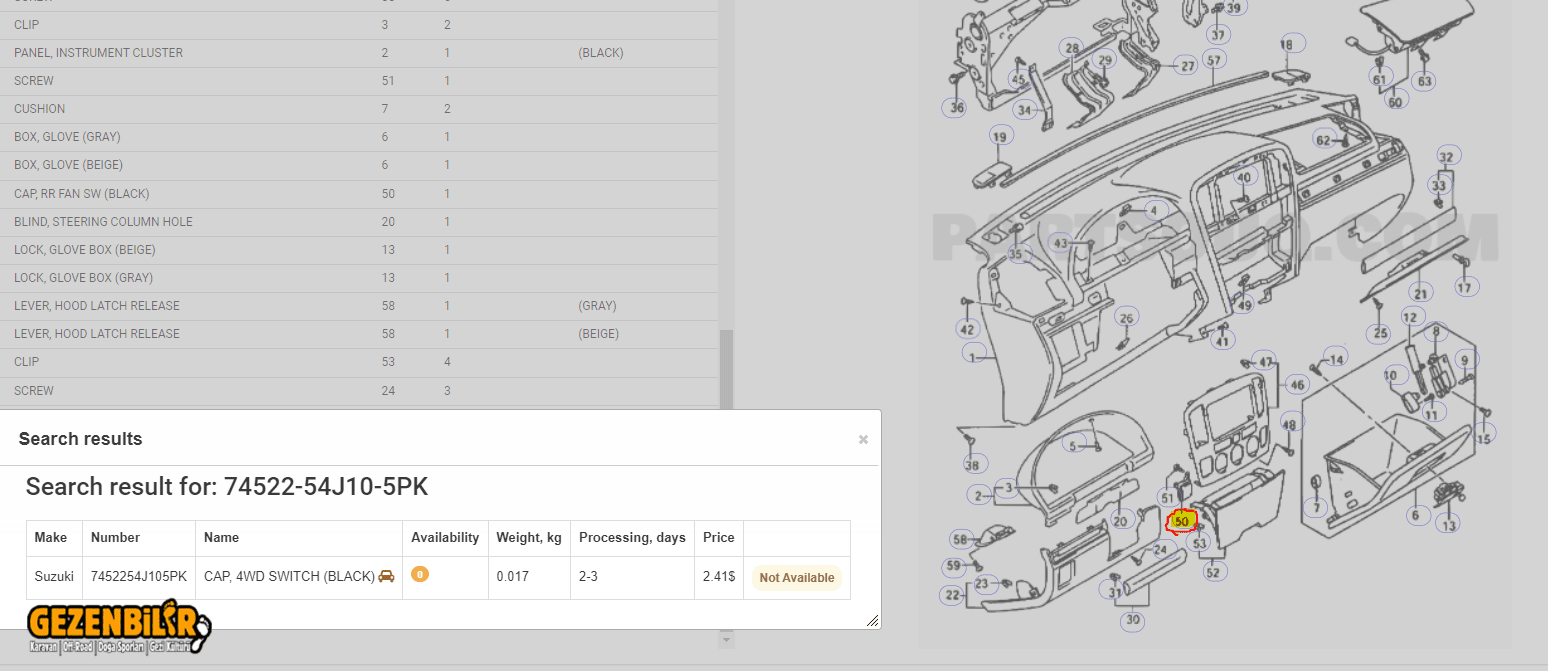Close the Search results popup
The image size is (1548, 671).
click(863, 439)
